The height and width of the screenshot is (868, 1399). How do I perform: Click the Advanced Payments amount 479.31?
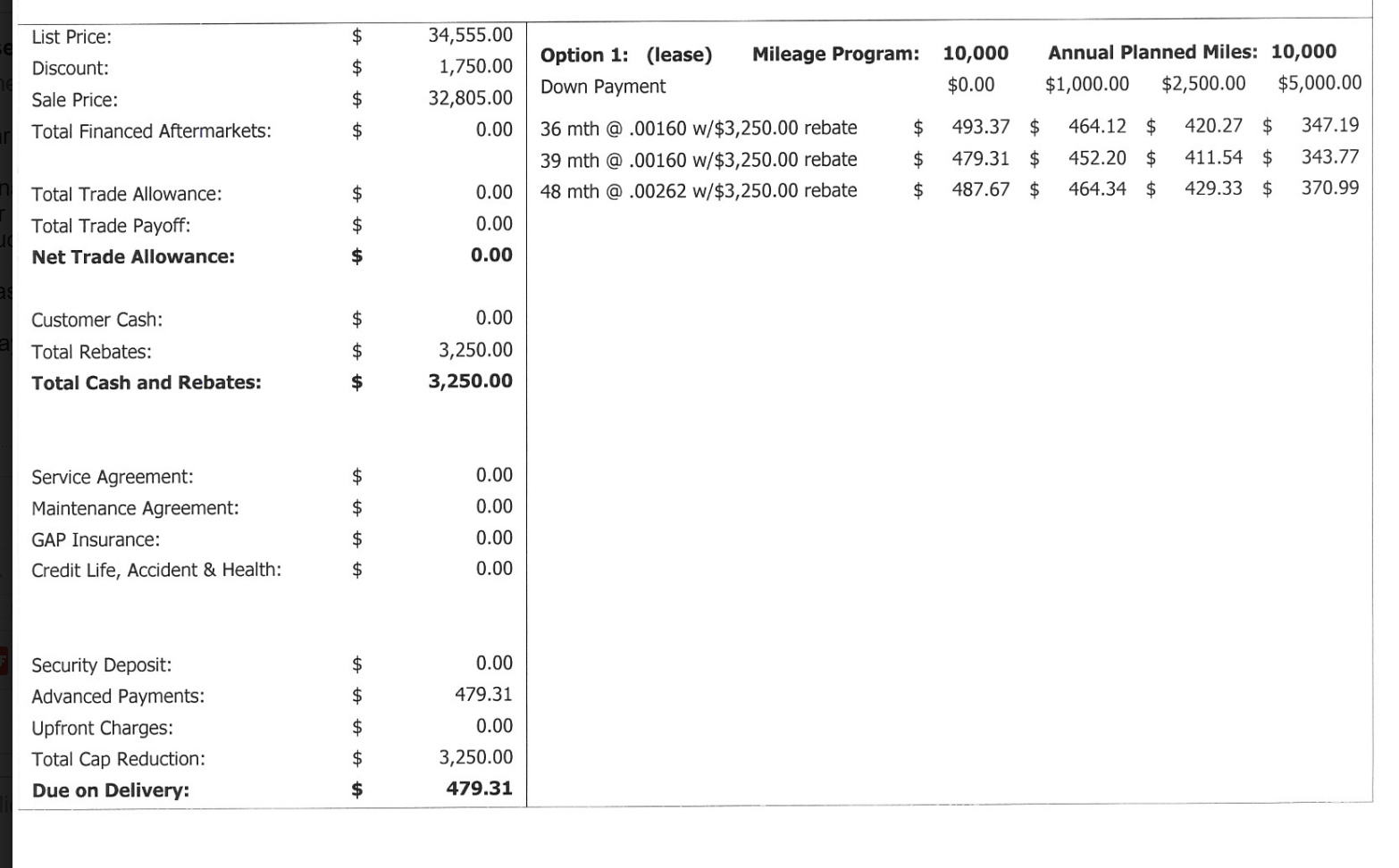click(x=483, y=695)
